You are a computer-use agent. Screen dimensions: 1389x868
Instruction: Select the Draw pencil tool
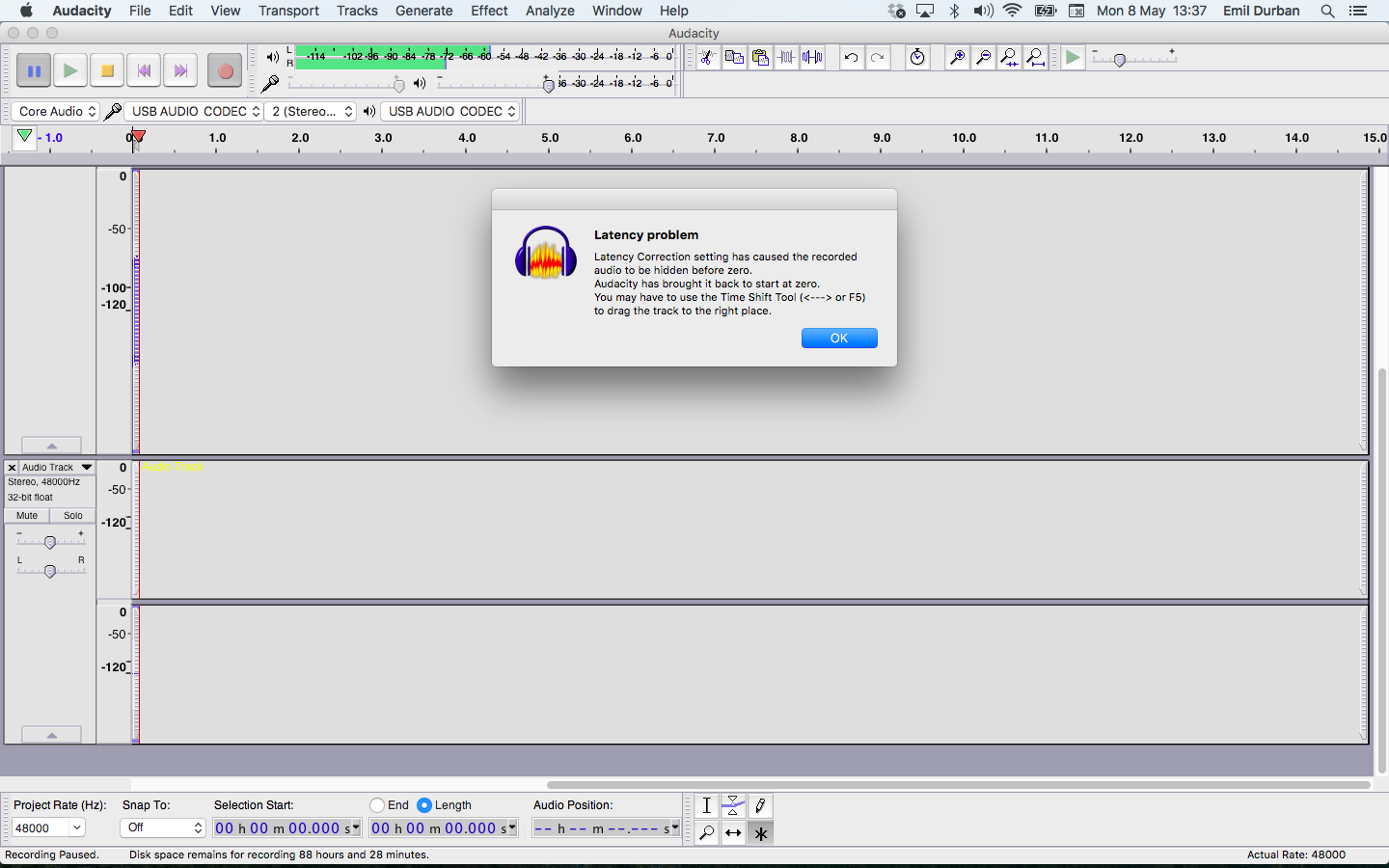point(760,806)
